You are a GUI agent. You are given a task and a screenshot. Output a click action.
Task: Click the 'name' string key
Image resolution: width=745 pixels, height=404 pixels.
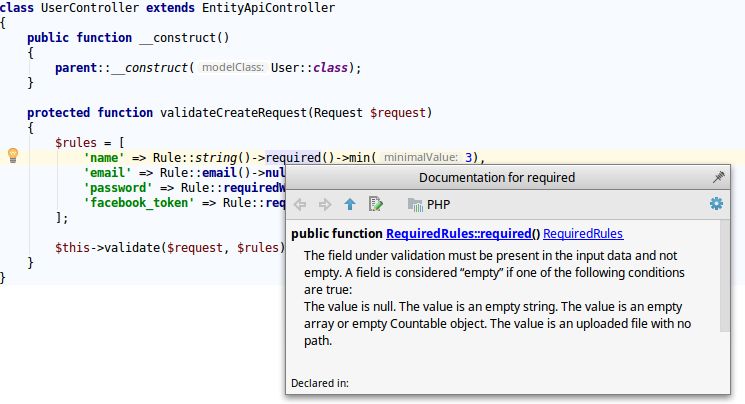tap(104, 157)
